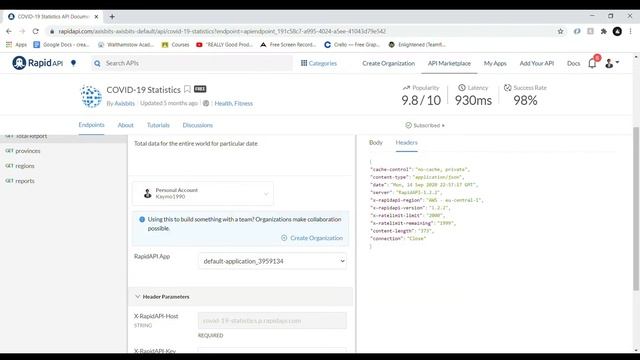Open Create Organization in the top nav
Screen dimensions: 640x360
389,63
